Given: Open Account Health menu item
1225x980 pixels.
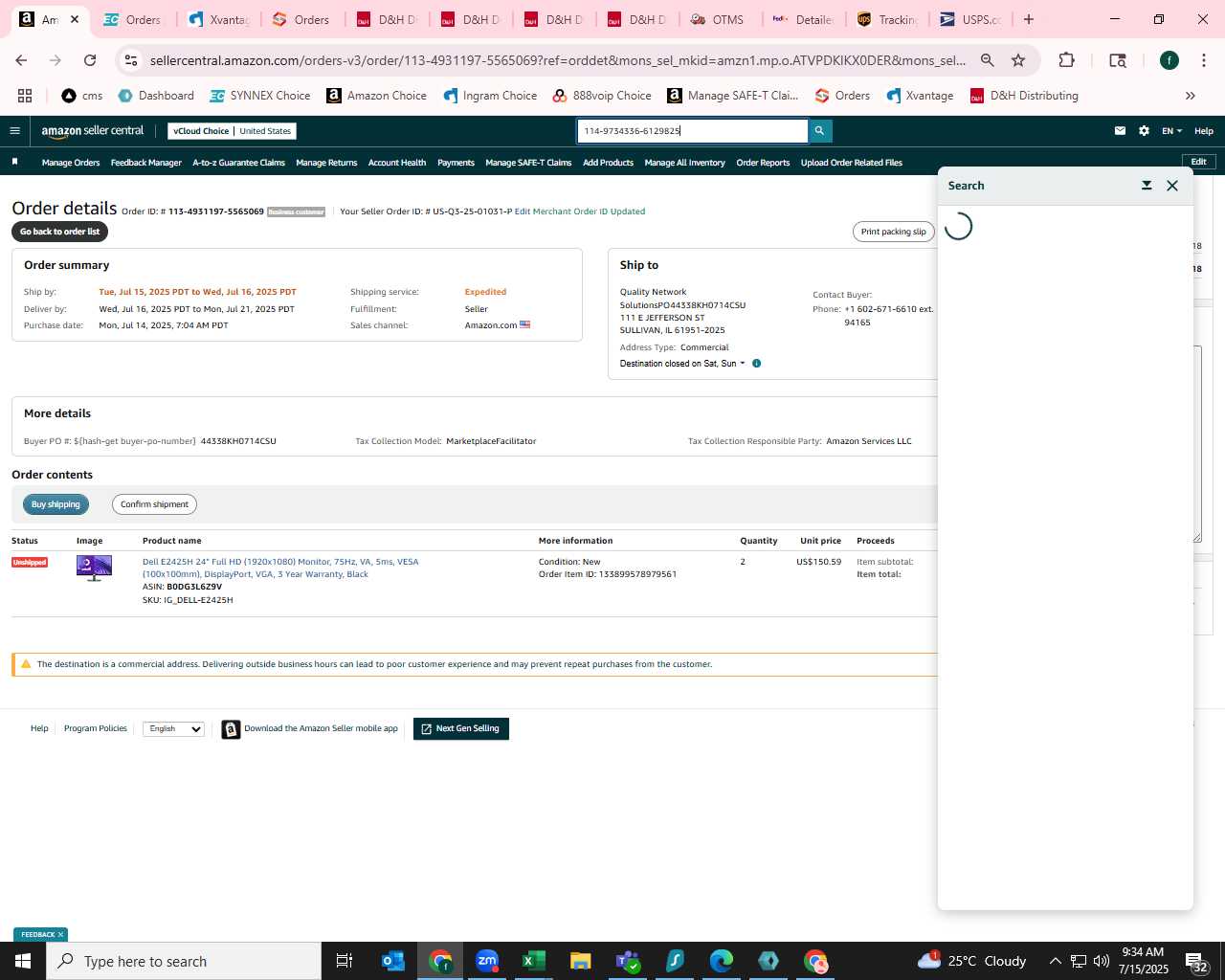Looking at the screenshot, I should (x=397, y=163).
